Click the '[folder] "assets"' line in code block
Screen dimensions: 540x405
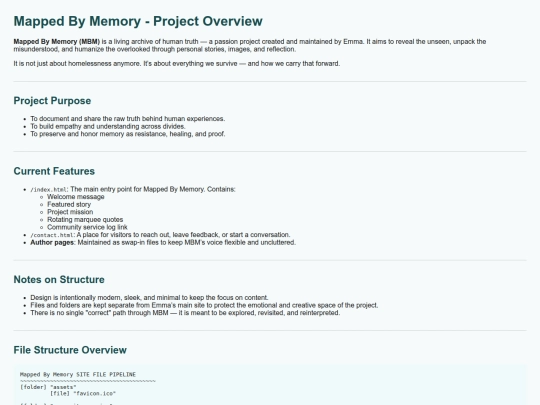48,387
